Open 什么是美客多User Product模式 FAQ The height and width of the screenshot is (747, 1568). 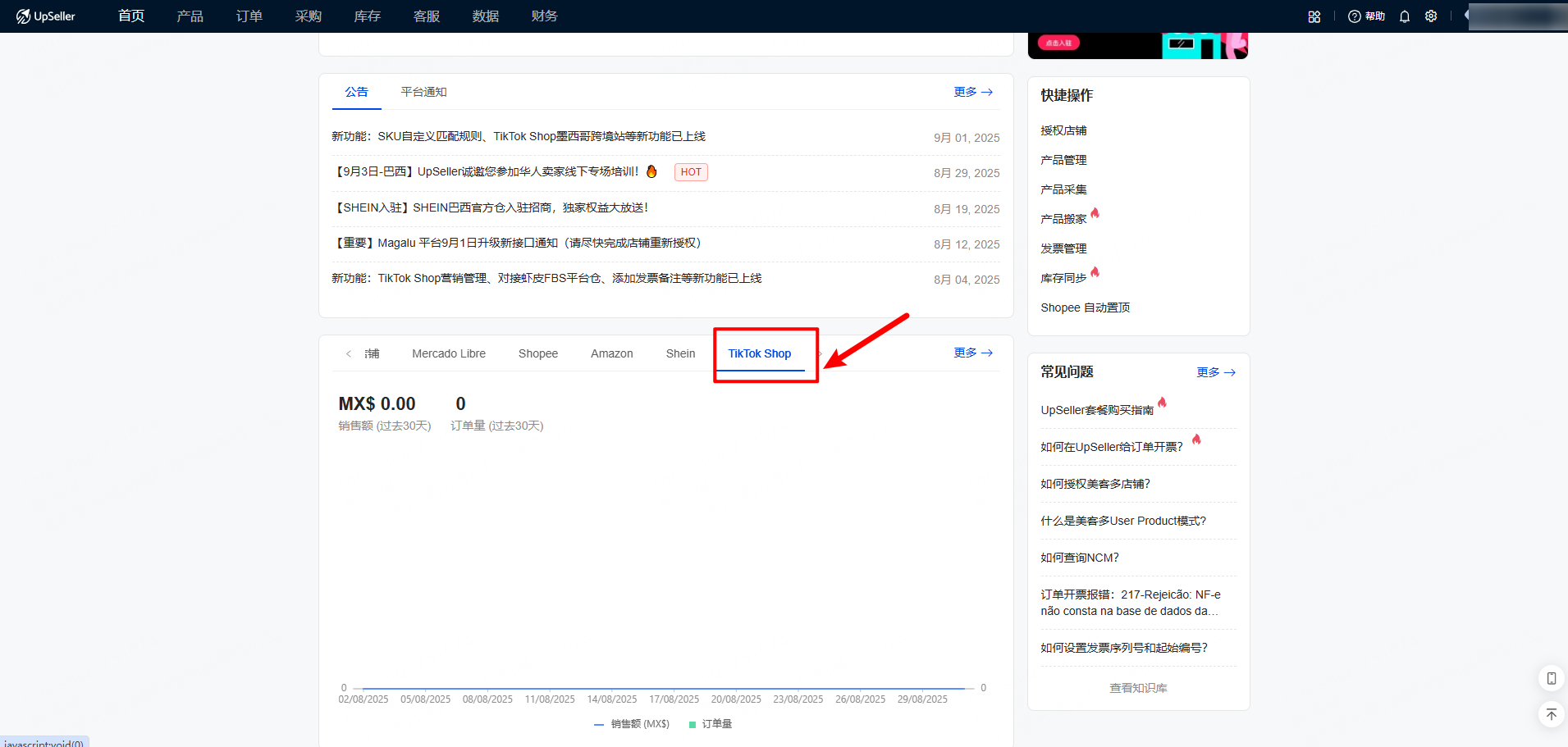(1123, 521)
